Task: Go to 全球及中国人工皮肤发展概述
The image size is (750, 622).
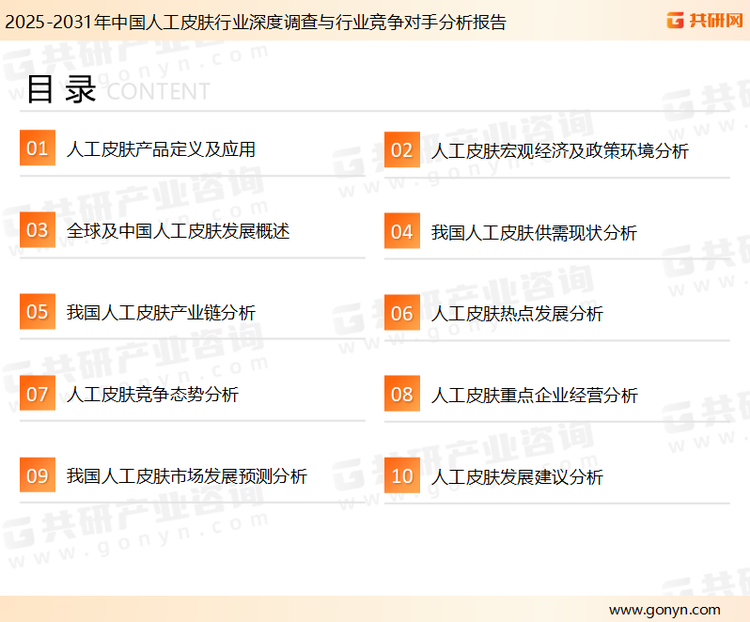Action: coord(178,231)
